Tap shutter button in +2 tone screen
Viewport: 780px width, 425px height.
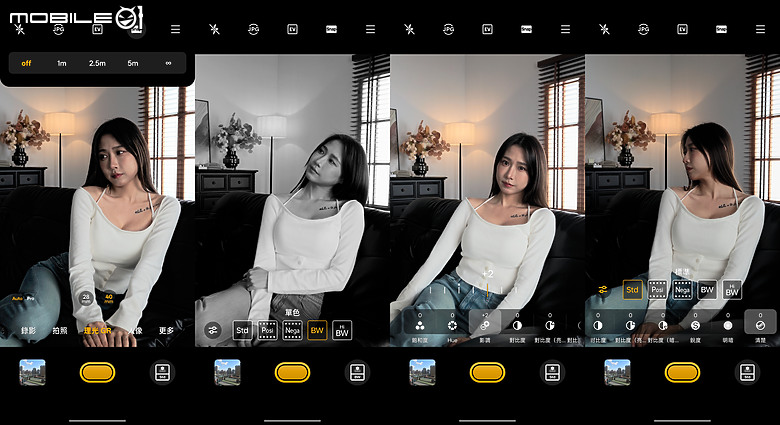pyautogui.click(x=488, y=372)
